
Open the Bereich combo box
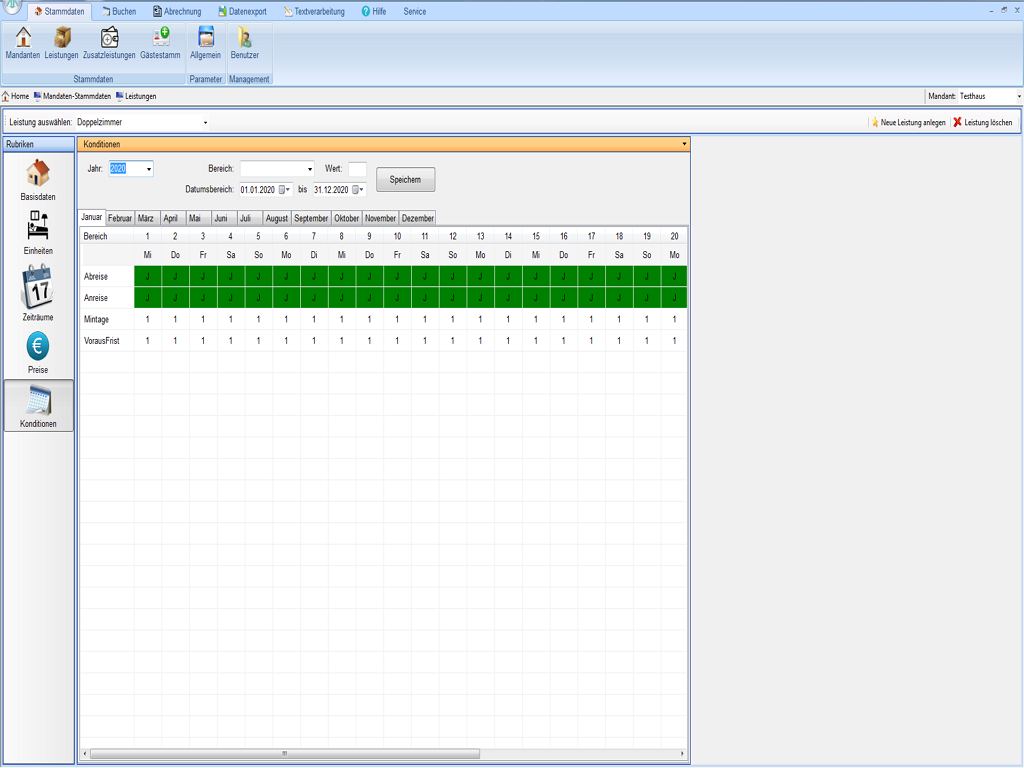309,169
